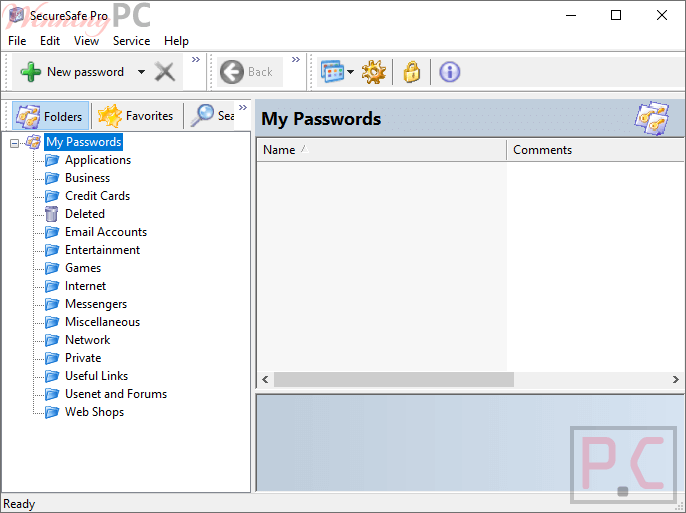Click the Miscellaneous folder icon

tap(52, 322)
